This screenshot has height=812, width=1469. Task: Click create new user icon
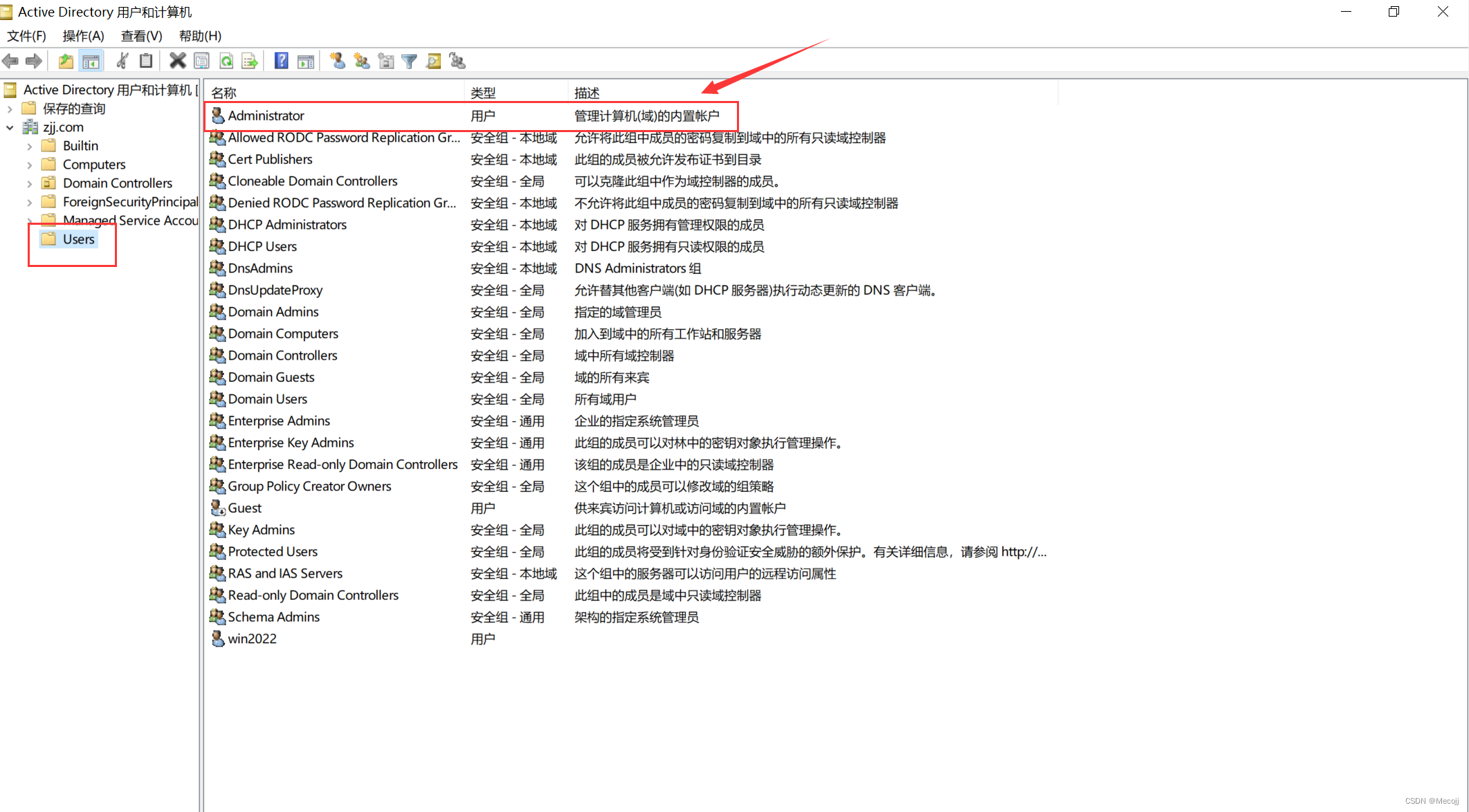click(x=338, y=62)
